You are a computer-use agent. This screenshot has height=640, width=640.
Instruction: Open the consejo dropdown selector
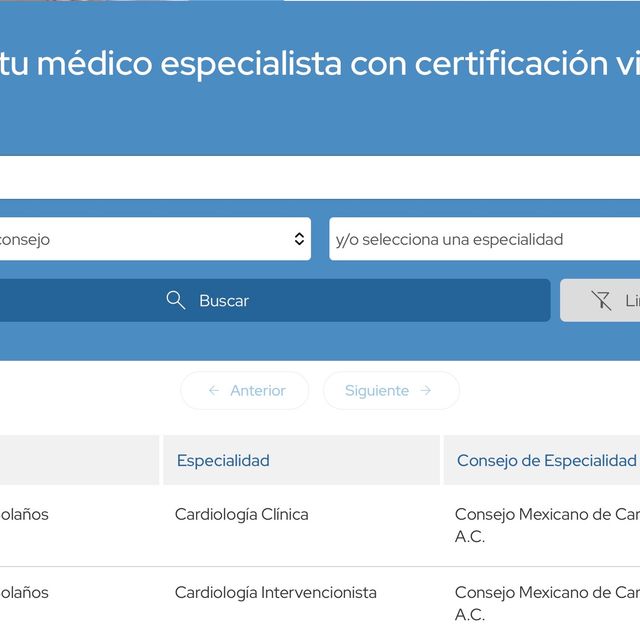point(155,239)
